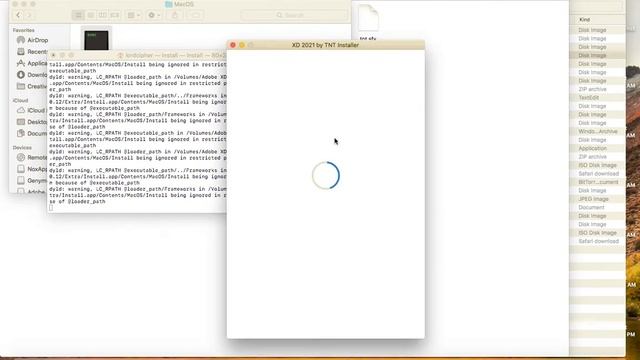The width and height of the screenshot is (640, 360).
Task: Open Recents in Finder sidebar
Action: pyautogui.click(x=32, y=52)
